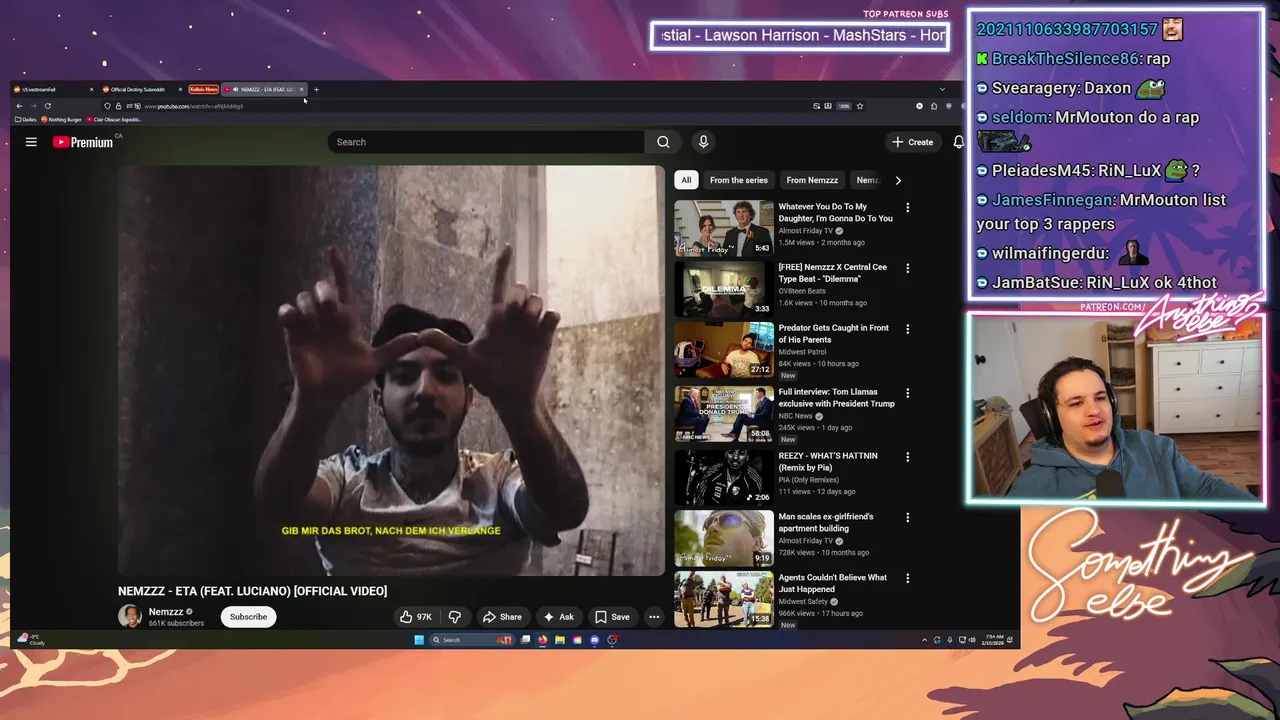Switch to Kulinis News browser tab
Screen dimensions: 1280x720
203,89
